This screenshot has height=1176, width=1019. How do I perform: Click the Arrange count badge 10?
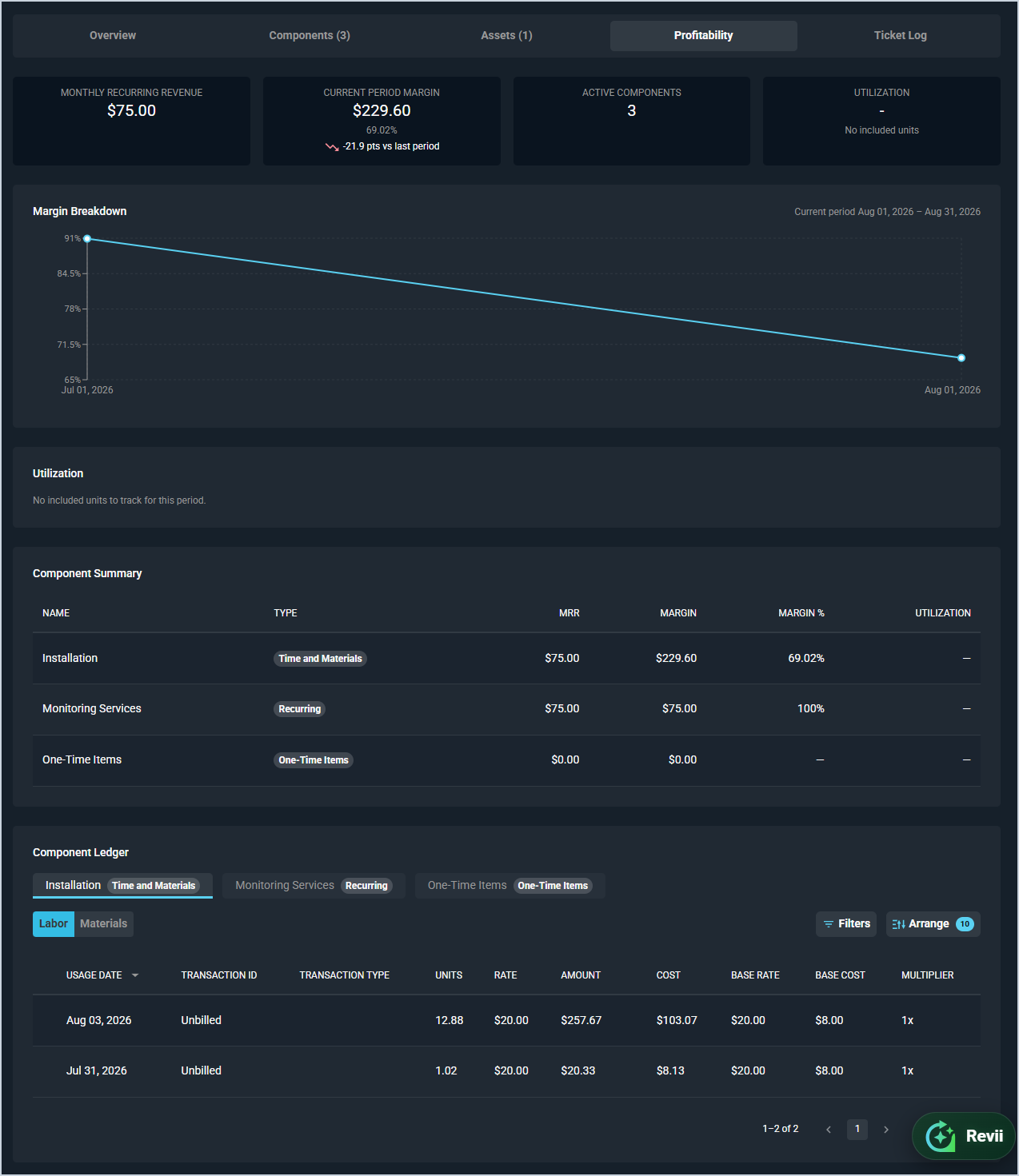coord(965,924)
